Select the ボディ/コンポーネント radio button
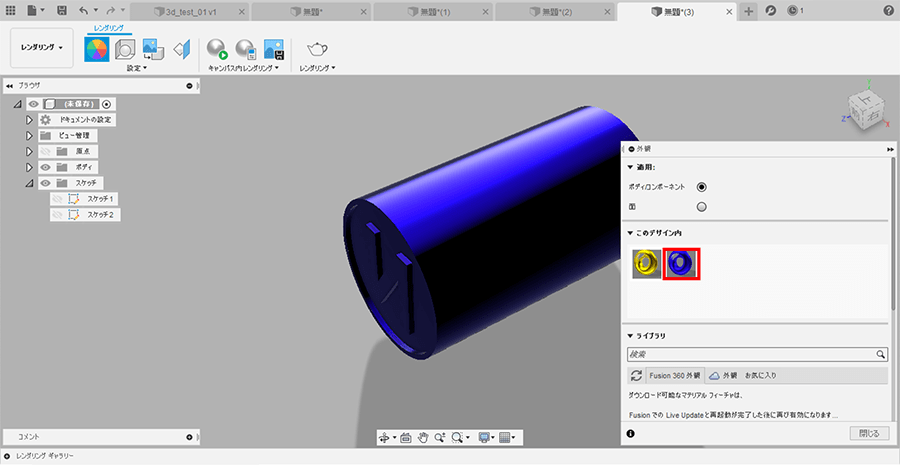This screenshot has height=465, width=900. point(701,186)
